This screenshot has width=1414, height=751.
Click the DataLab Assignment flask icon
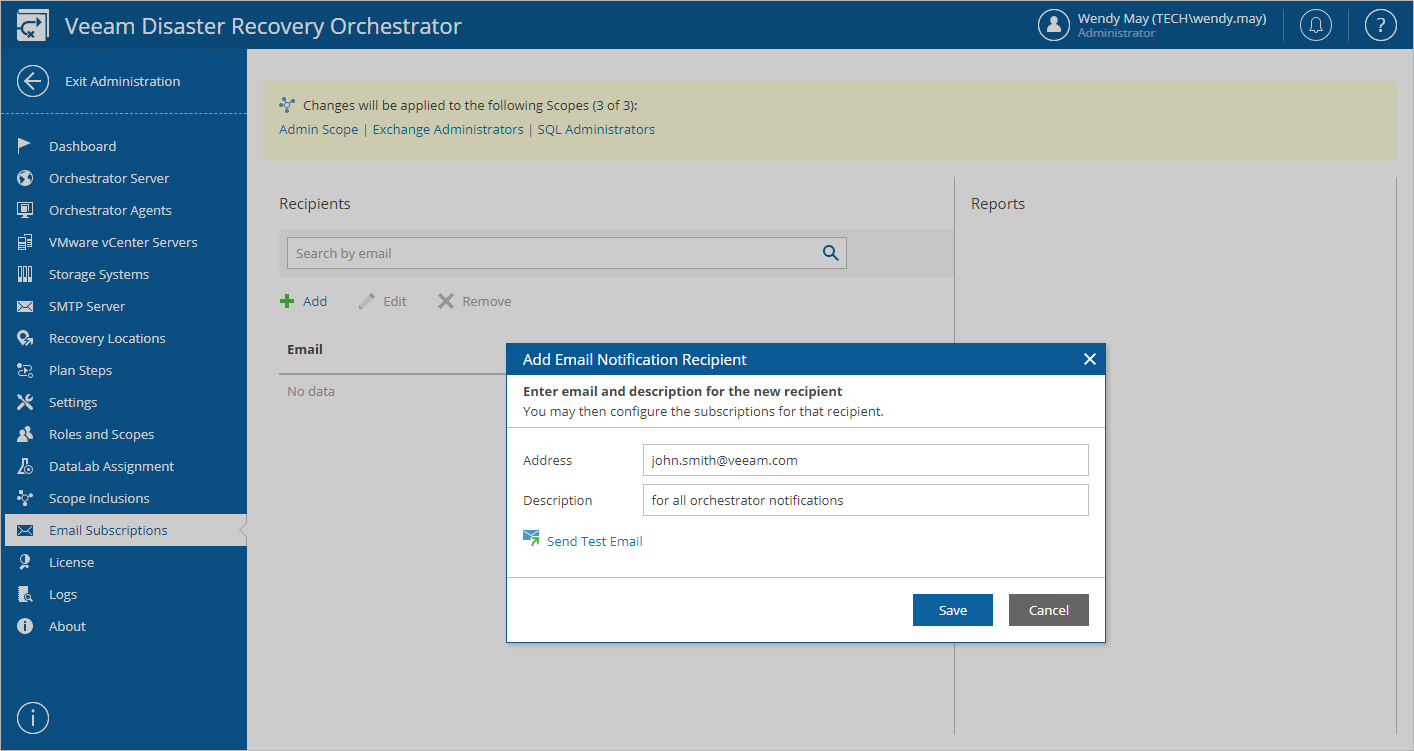(x=26, y=466)
